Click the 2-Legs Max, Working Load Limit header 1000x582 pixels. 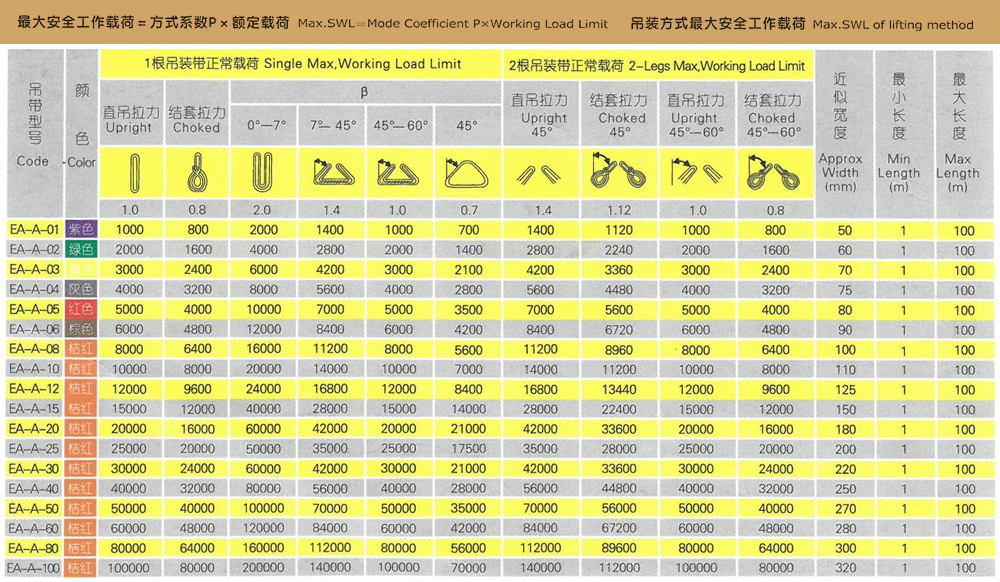tap(657, 66)
